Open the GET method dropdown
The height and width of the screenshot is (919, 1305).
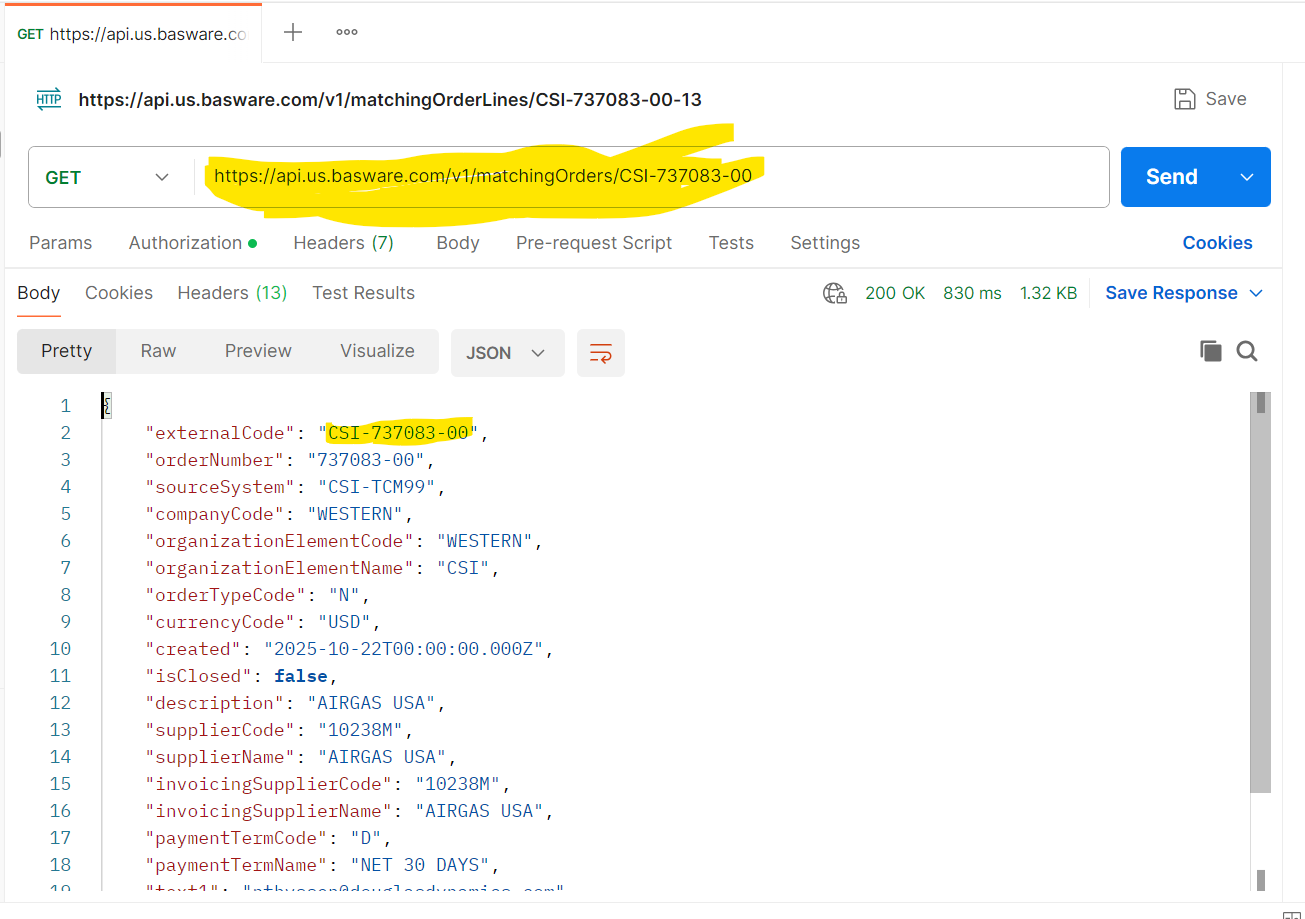108,177
